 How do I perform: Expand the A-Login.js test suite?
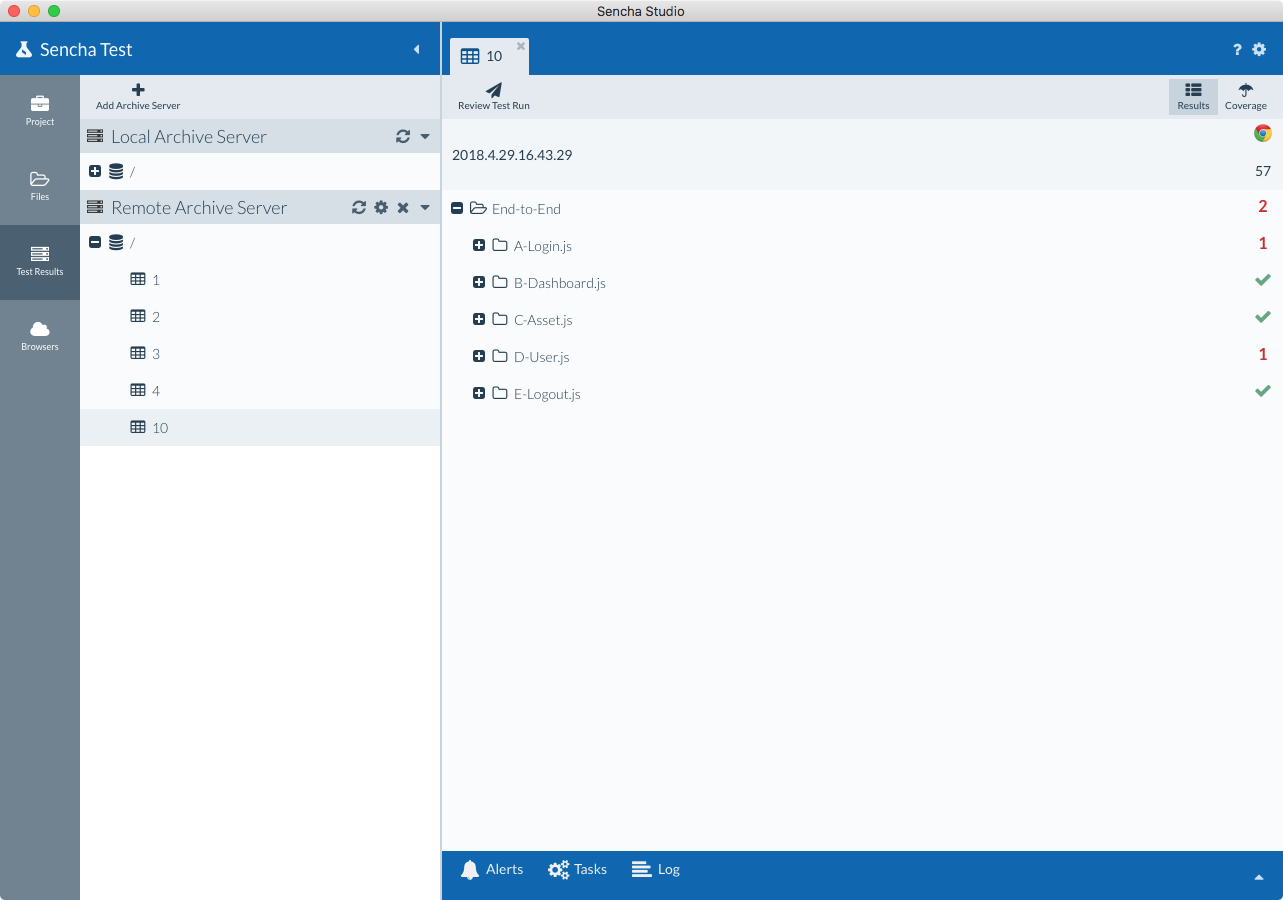click(x=479, y=245)
